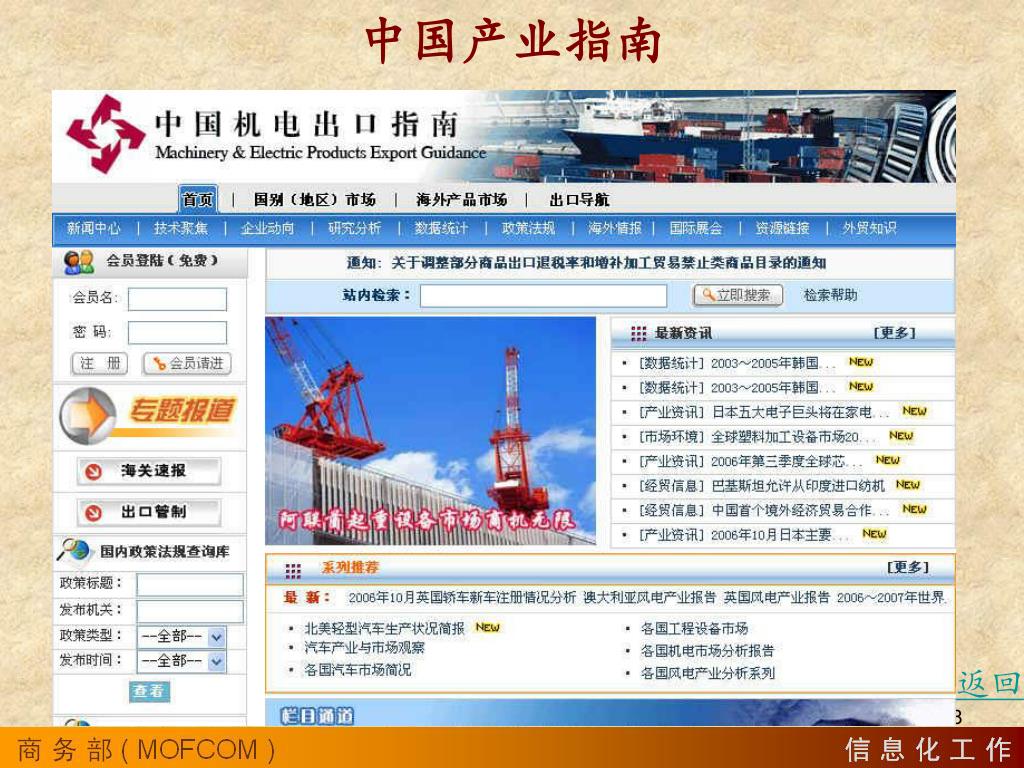1024x768 pixels.
Task: Click the 查看 query button
Action: click(x=150, y=691)
